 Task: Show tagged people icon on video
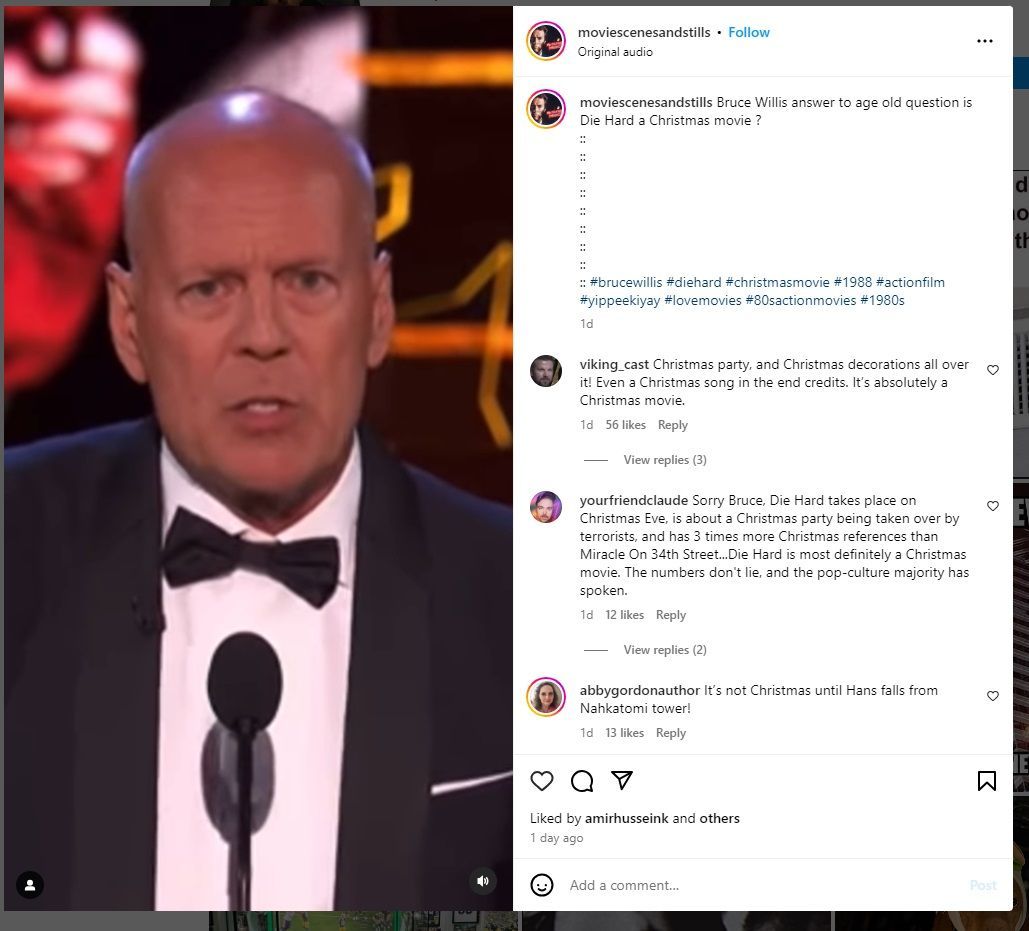30,884
